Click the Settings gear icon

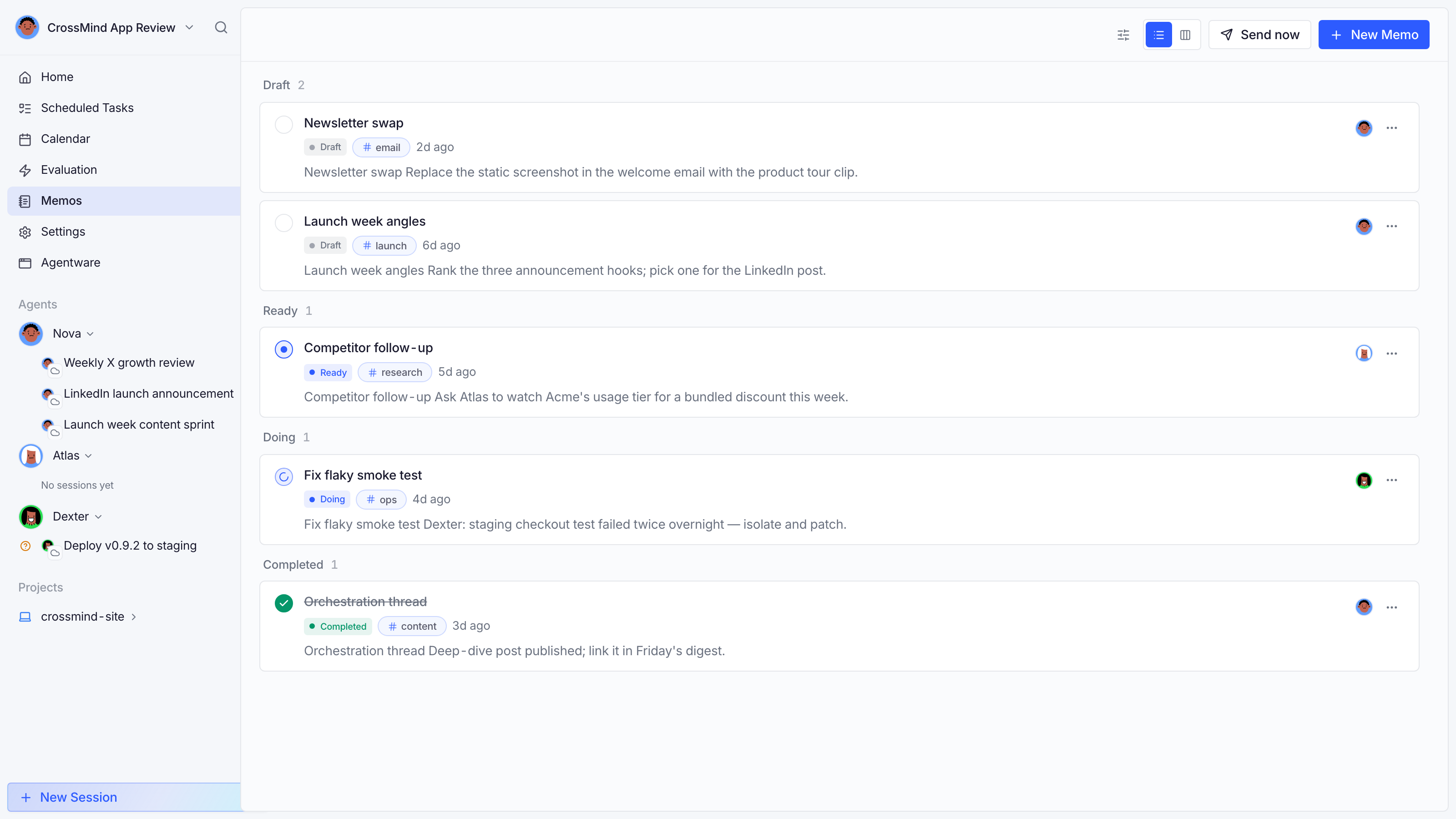coord(25,233)
